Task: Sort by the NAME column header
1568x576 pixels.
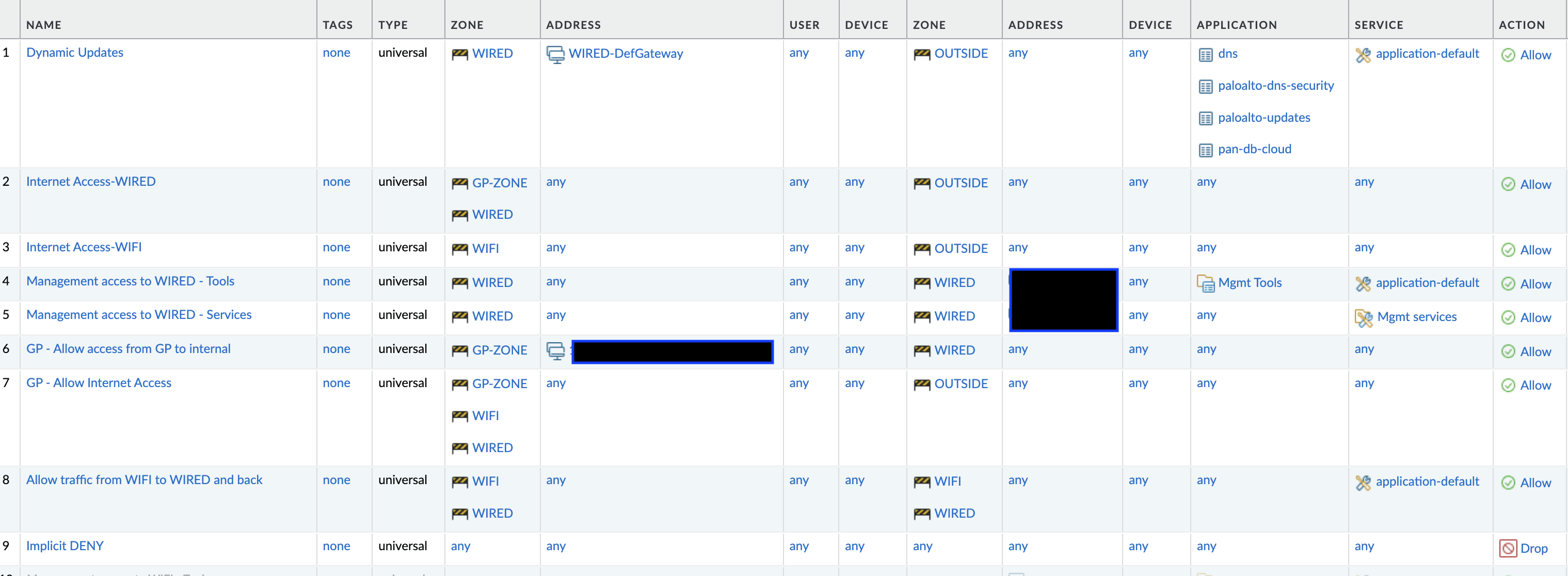Action: (x=44, y=25)
